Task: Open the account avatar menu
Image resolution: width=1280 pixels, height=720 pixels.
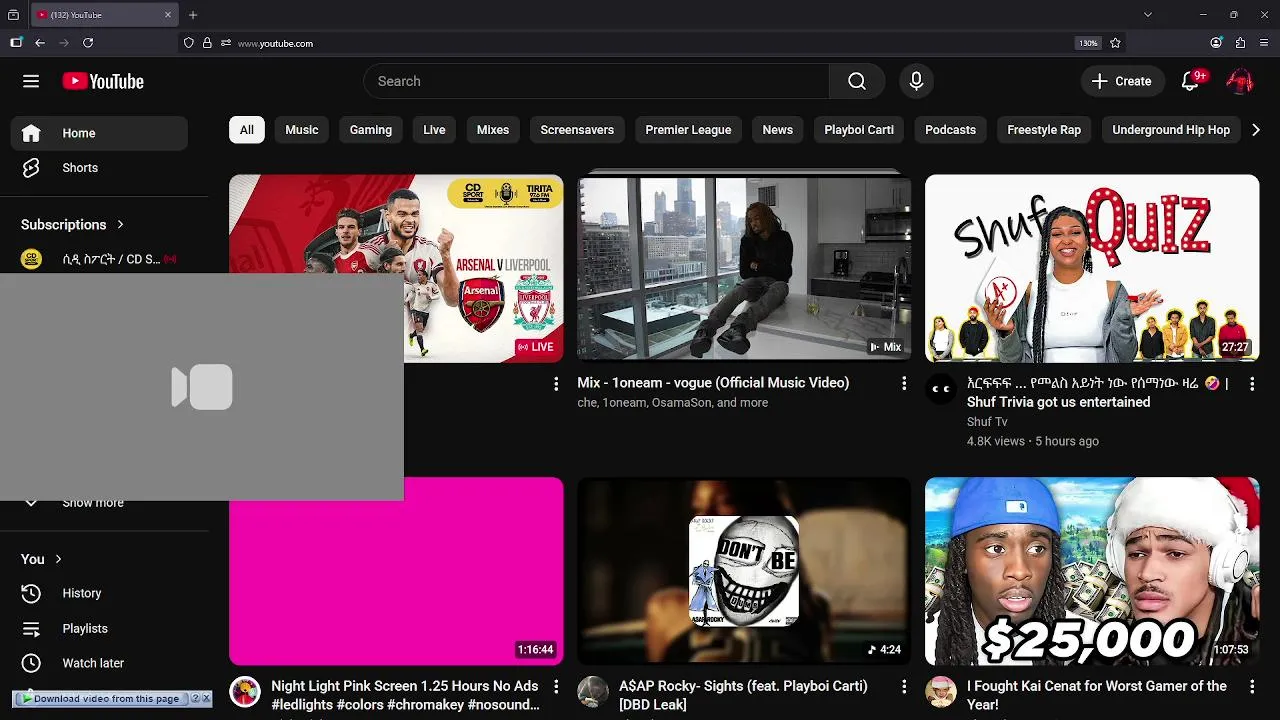Action: tap(1240, 81)
